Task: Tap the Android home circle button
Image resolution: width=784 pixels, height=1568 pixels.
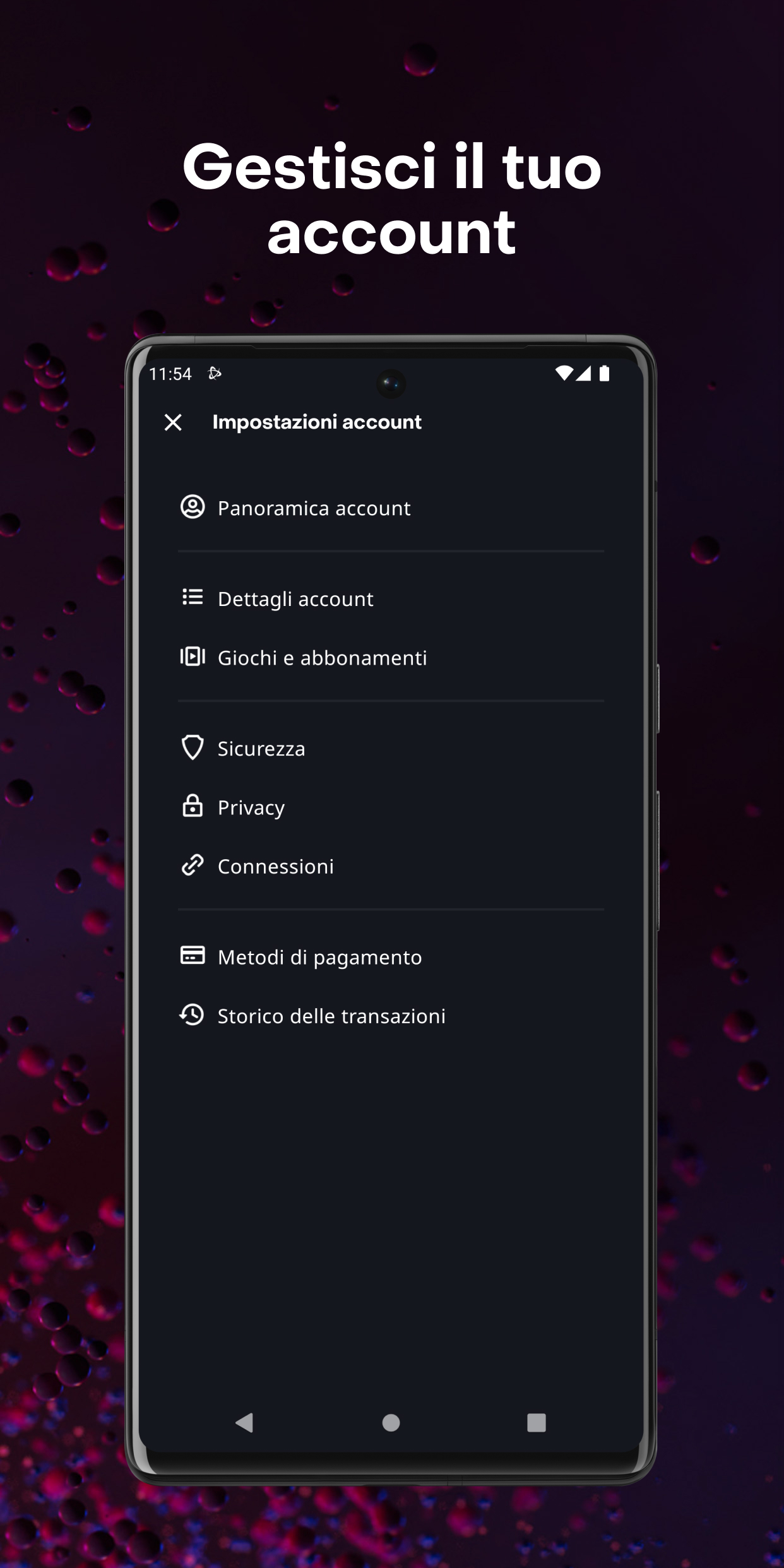Action: (391, 1423)
